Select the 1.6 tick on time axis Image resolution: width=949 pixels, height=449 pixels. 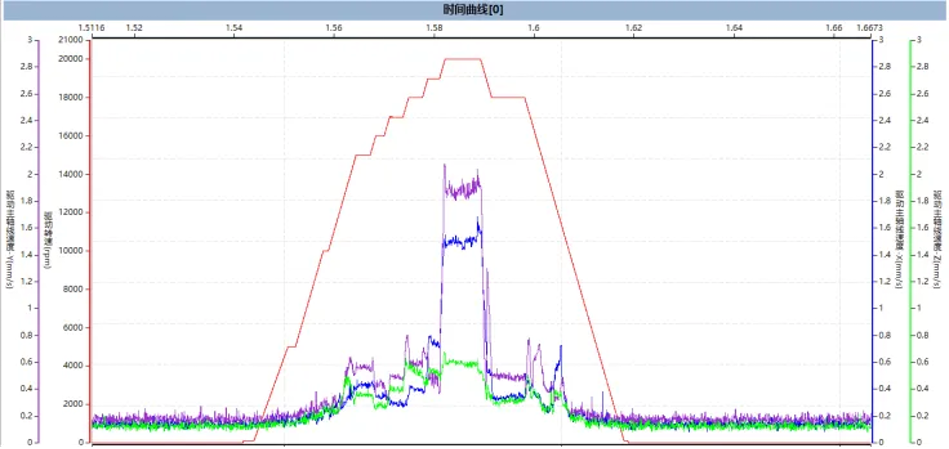click(x=534, y=29)
